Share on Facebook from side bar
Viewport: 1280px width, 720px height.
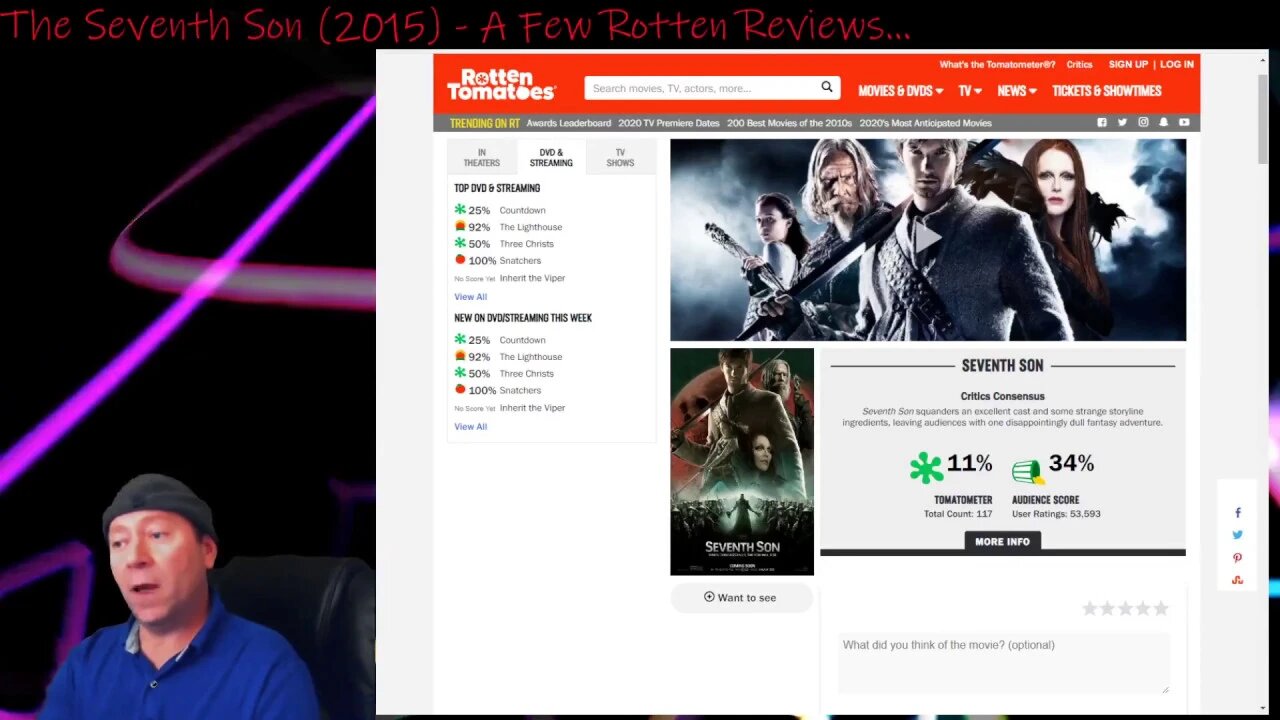(1237, 513)
